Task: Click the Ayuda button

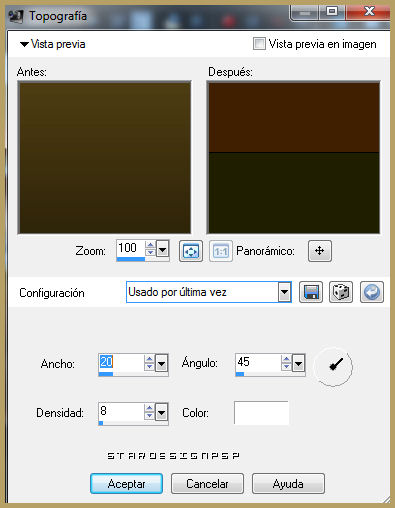Action: [x=288, y=484]
